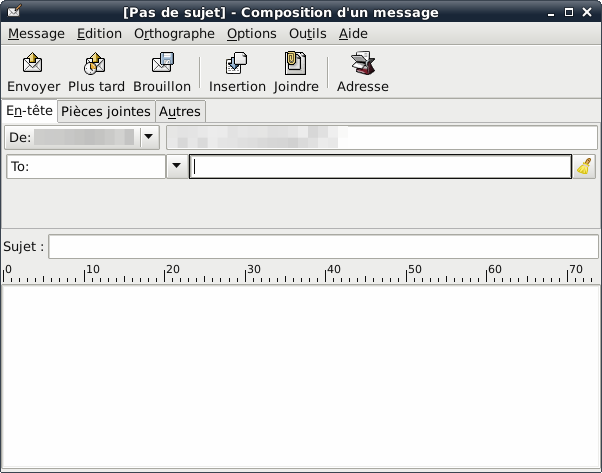
Task: Click the Envoyer send icon
Action: [x=33, y=65]
